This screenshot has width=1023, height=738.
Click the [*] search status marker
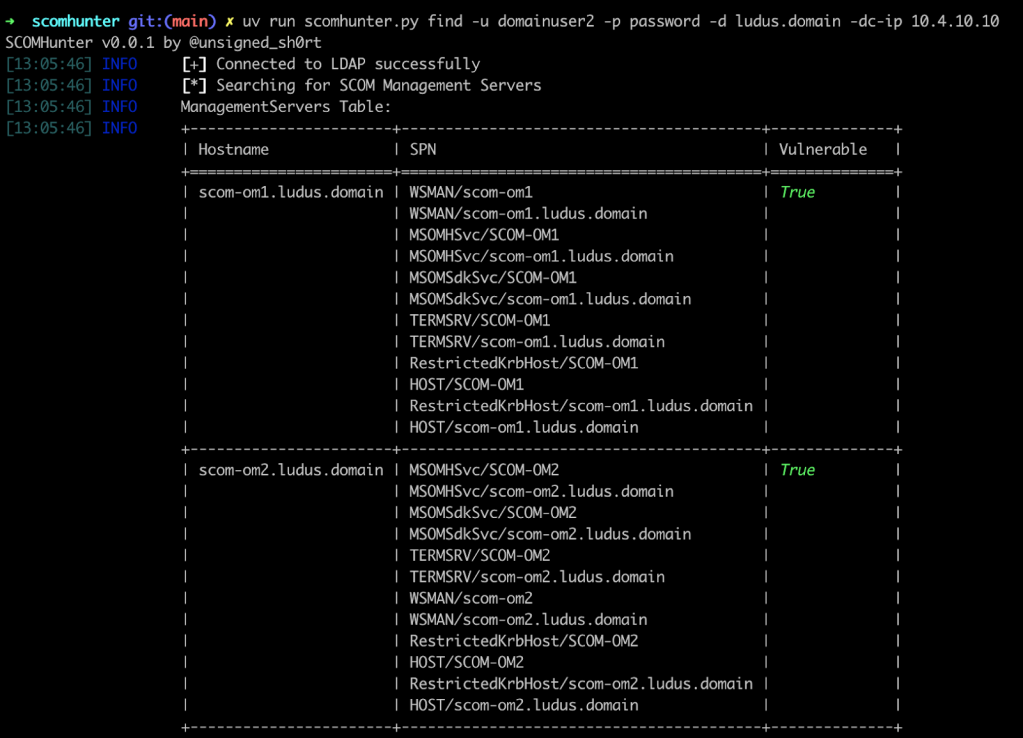pos(194,85)
